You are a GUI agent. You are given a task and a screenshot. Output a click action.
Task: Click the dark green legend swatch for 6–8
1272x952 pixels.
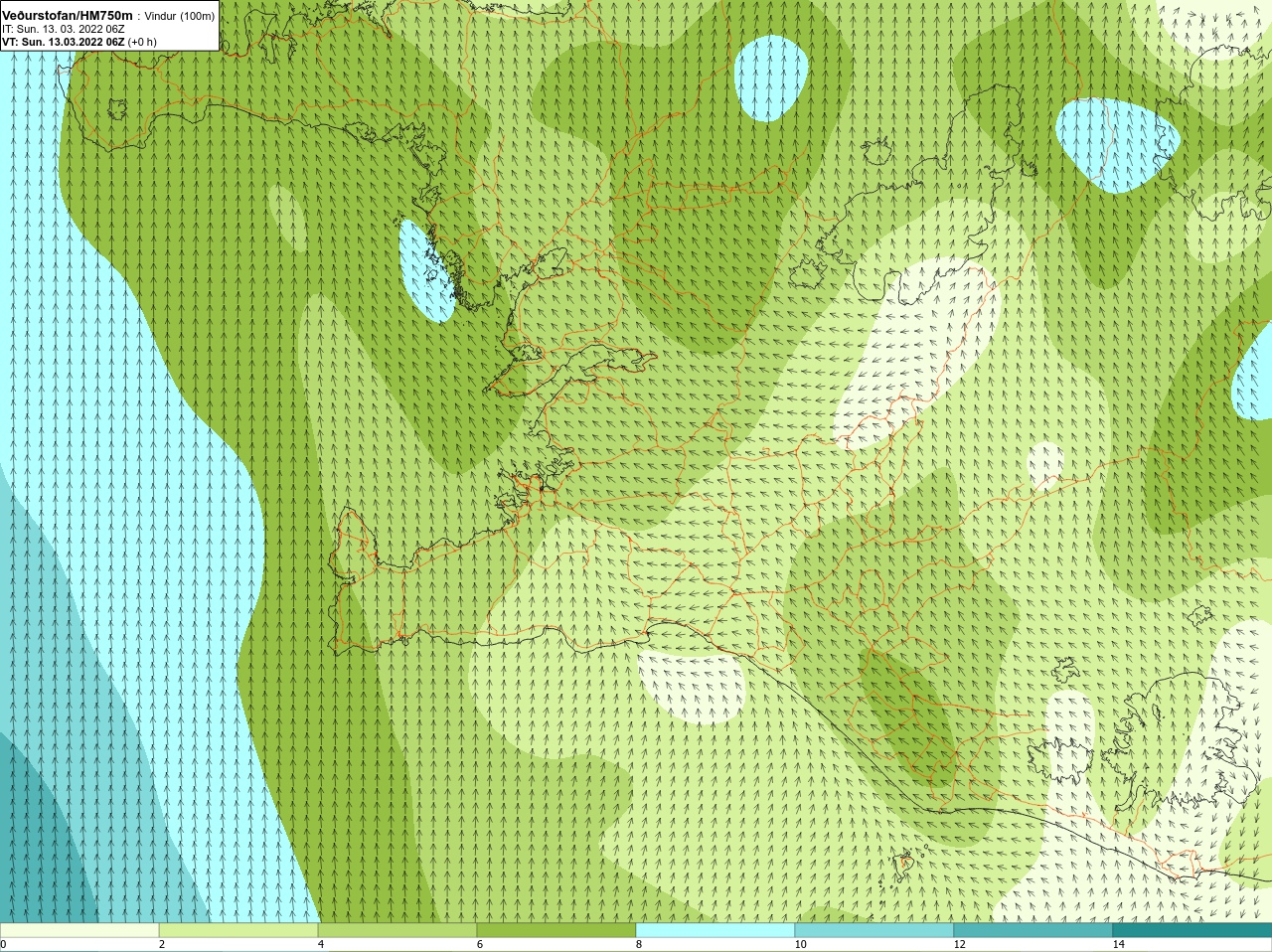(556, 930)
